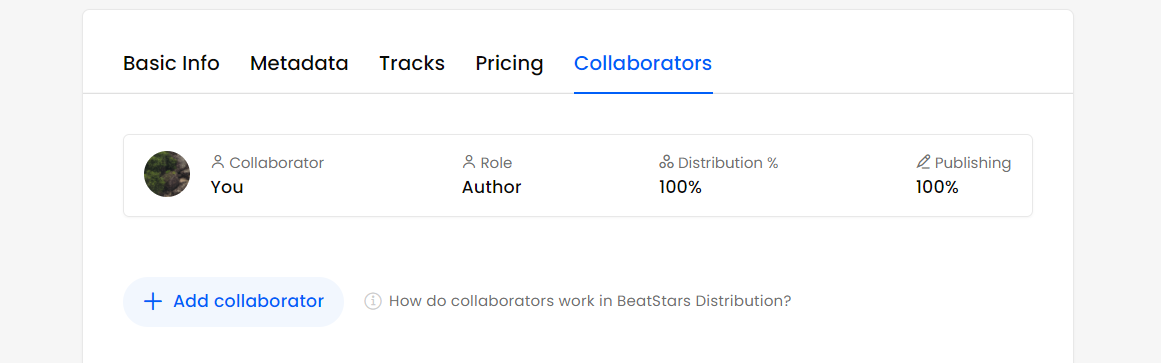Click the Author role value

point(492,187)
